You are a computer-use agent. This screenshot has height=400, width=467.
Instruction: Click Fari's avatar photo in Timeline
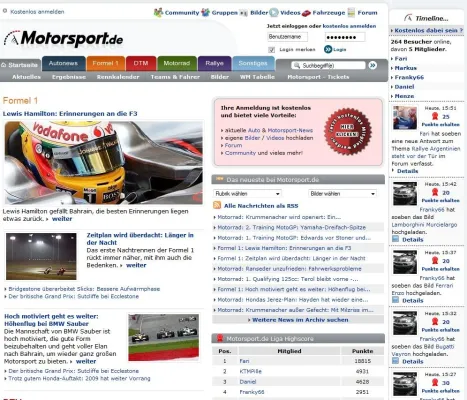[x=405, y=118]
